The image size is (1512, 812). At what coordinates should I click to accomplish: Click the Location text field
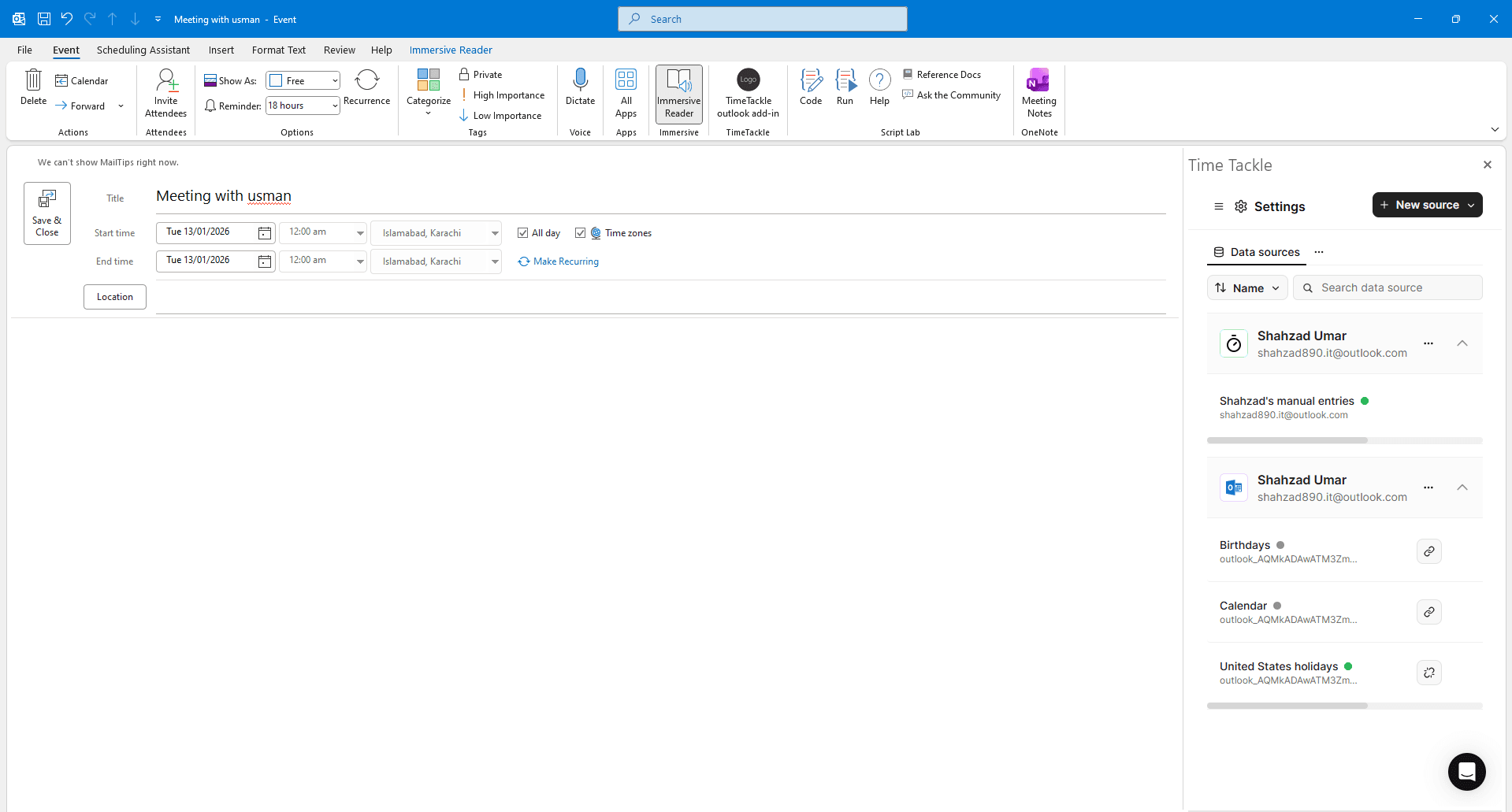[660, 298]
